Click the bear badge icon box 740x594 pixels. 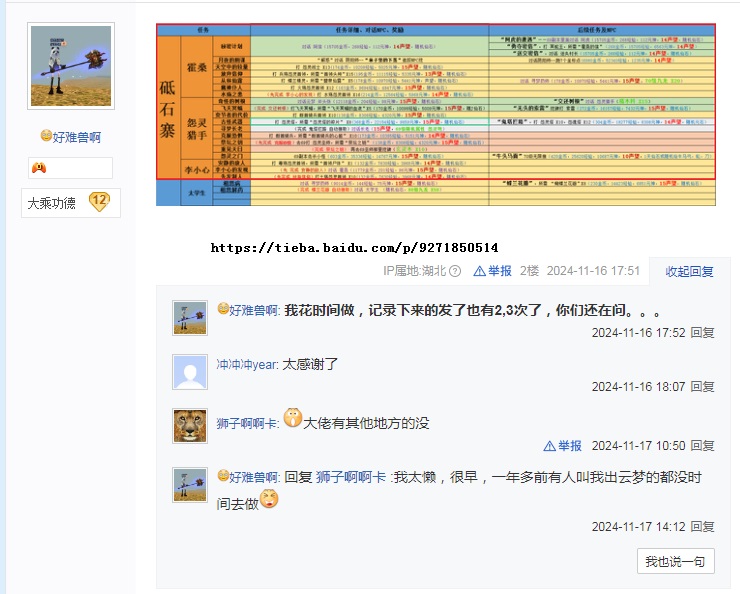pyautogui.click(x=70, y=168)
